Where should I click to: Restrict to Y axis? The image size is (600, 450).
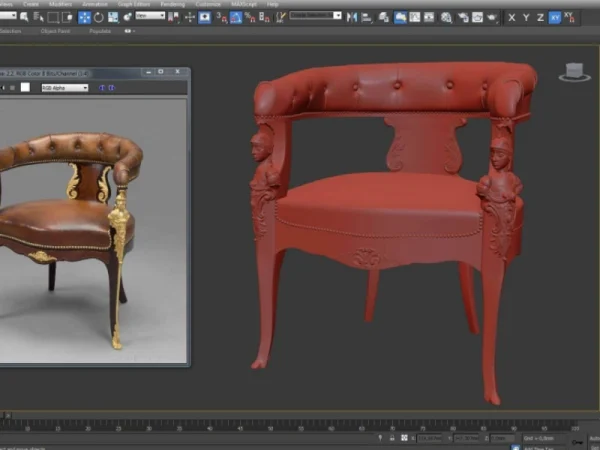pos(526,18)
